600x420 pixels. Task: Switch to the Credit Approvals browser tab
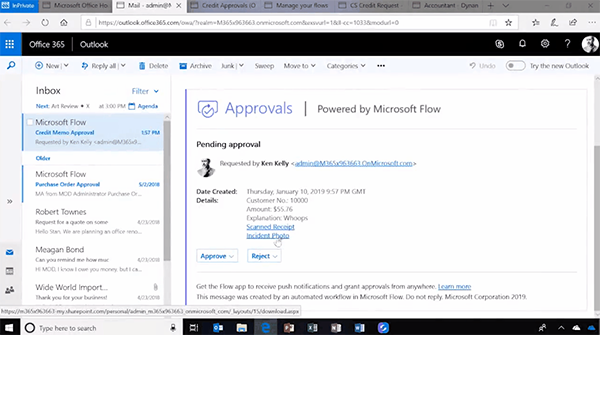221,6
